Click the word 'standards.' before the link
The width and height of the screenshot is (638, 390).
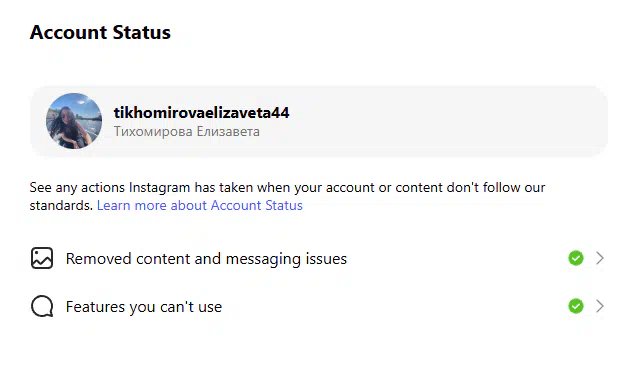pyautogui.click(x=61, y=205)
